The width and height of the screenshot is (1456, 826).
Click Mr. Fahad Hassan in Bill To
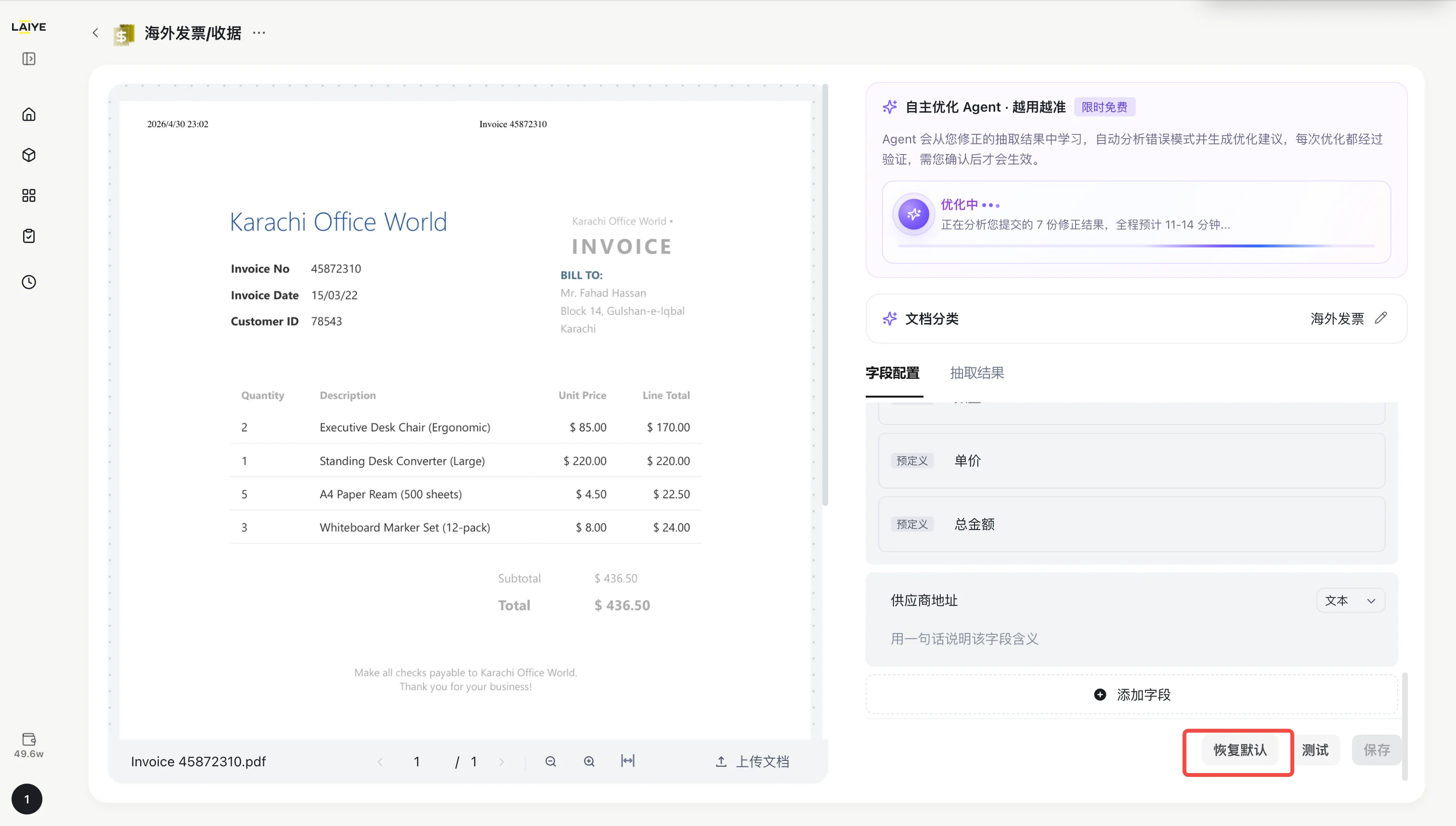pos(603,293)
